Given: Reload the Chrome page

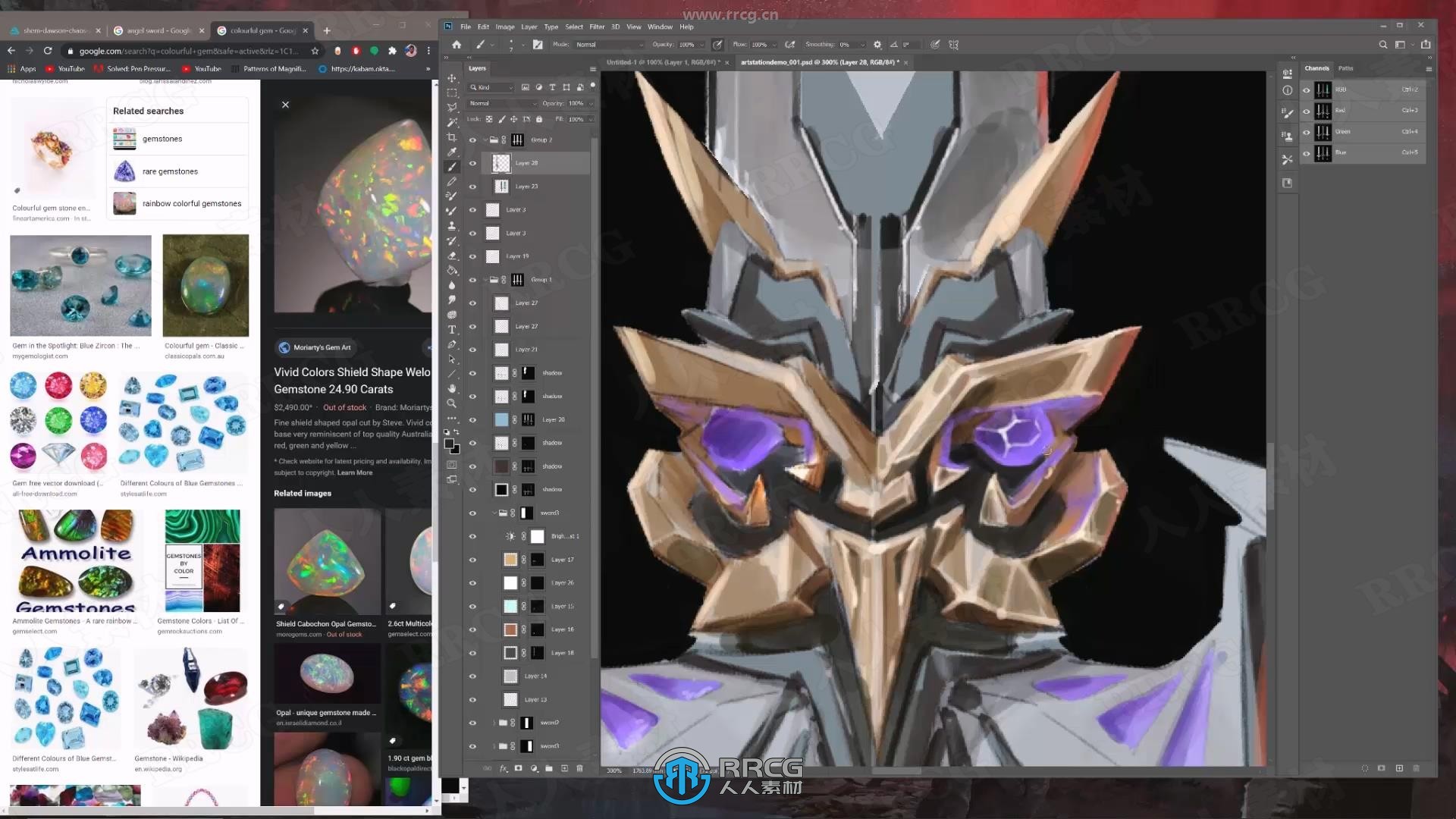Looking at the screenshot, I should [48, 51].
